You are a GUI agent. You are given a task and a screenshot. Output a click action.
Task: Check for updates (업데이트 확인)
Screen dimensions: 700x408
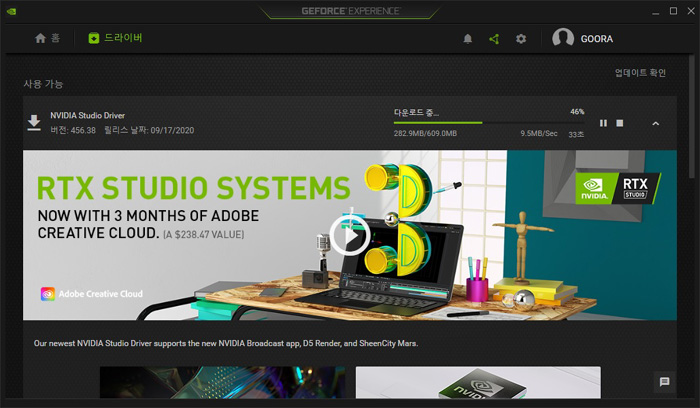[640, 73]
